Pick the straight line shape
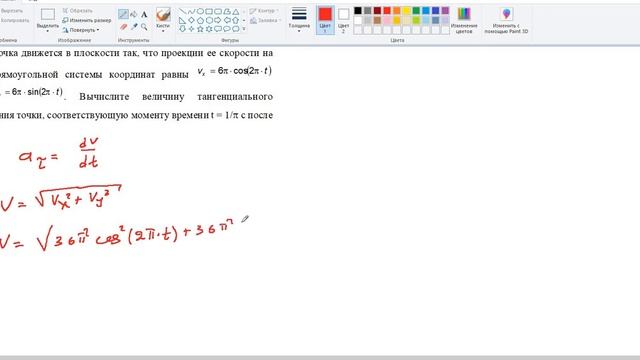The image size is (640, 360). pos(182,11)
